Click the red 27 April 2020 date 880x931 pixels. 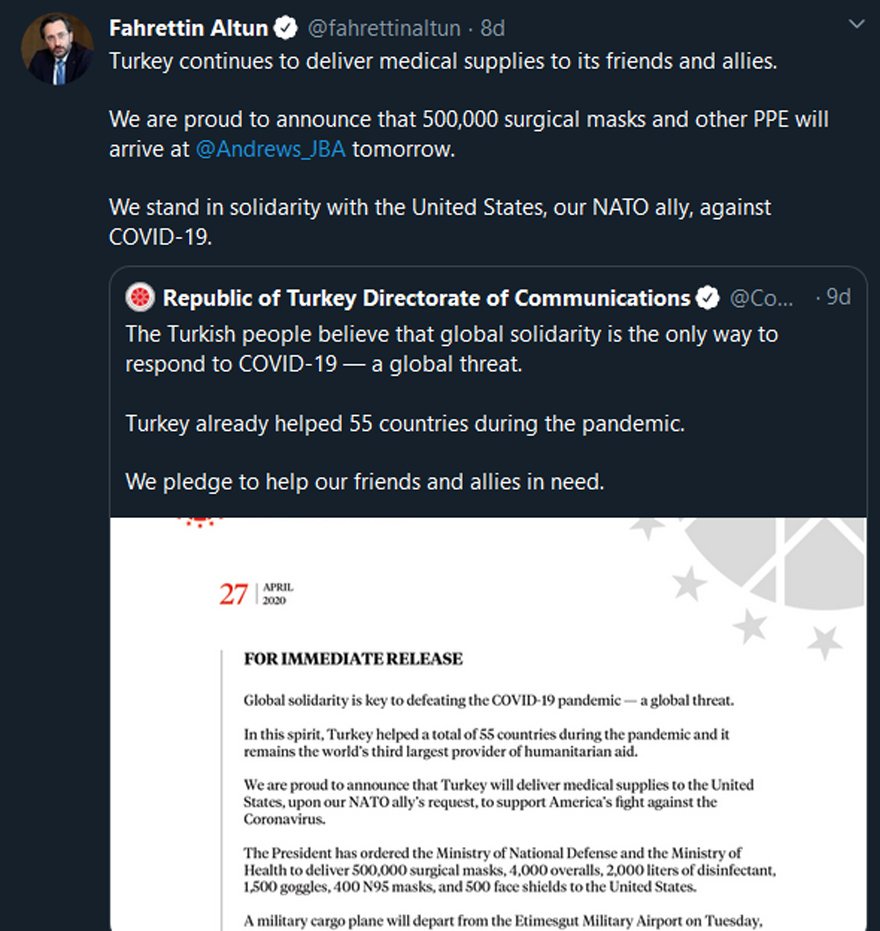[256, 594]
